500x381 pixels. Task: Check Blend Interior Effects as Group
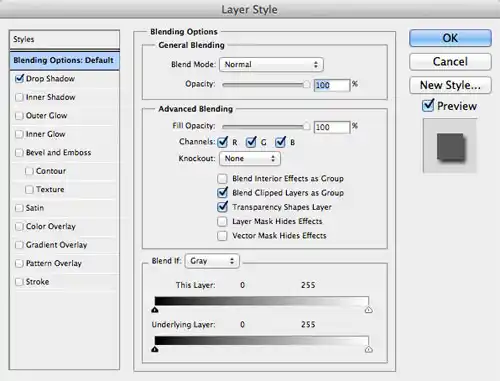pyautogui.click(x=222, y=179)
